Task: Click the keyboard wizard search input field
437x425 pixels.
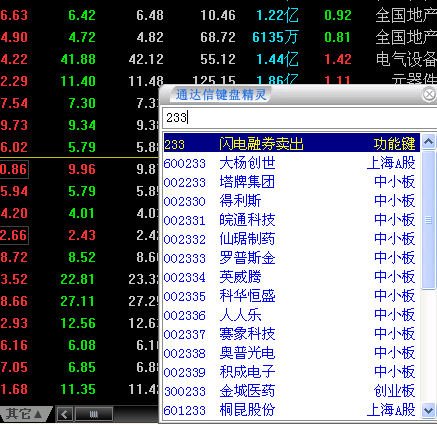Action: (299, 118)
